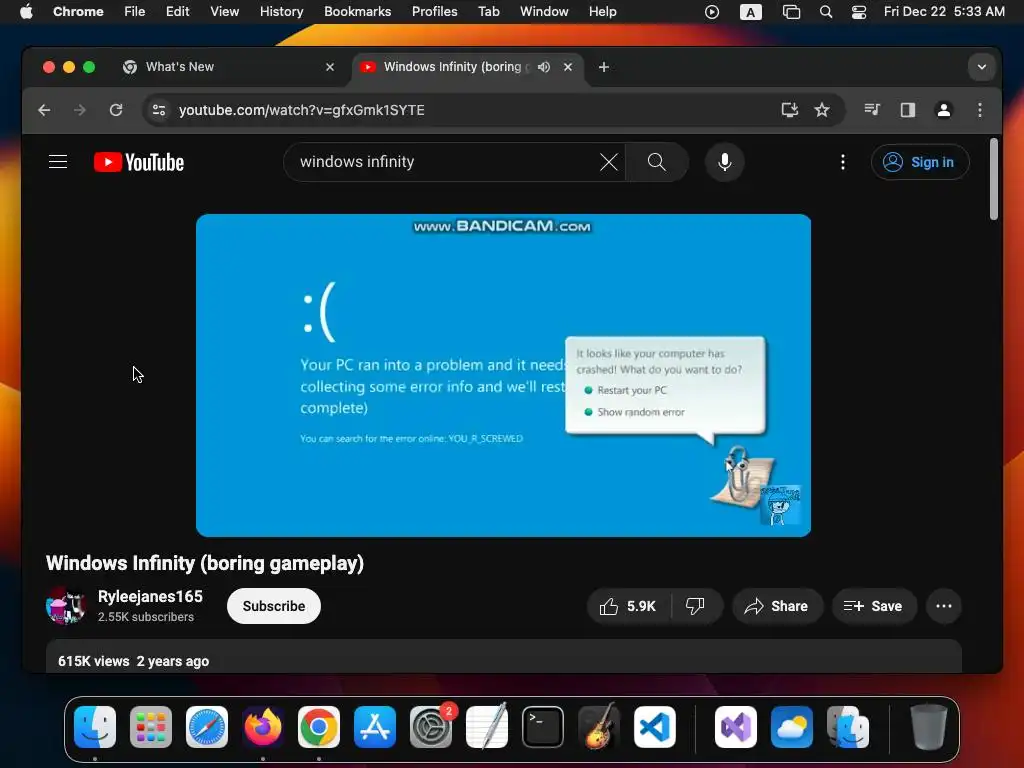Image resolution: width=1024 pixels, height=768 pixels.
Task: Open YouTube settings three-dot menu
Action: coord(842,162)
